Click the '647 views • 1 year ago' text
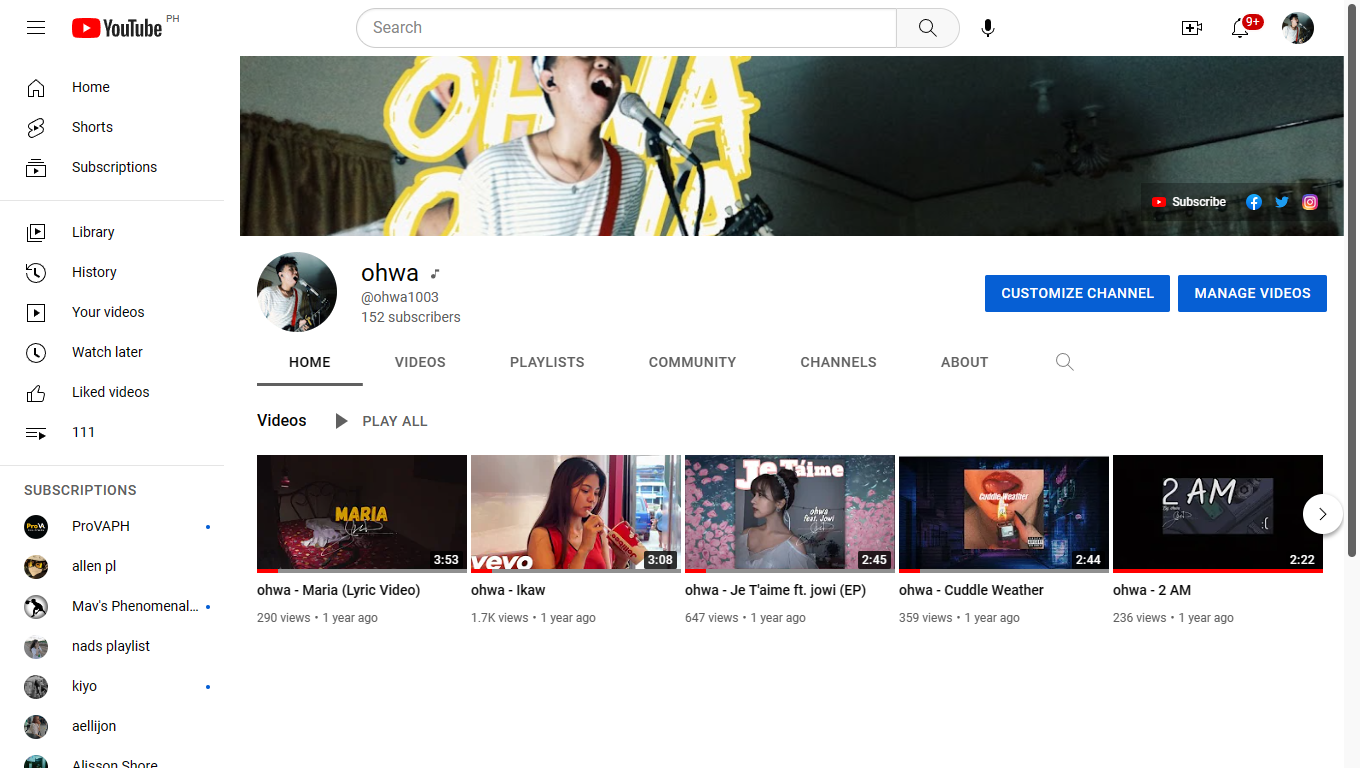The image size is (1360, 768). [x=745, y=618]
